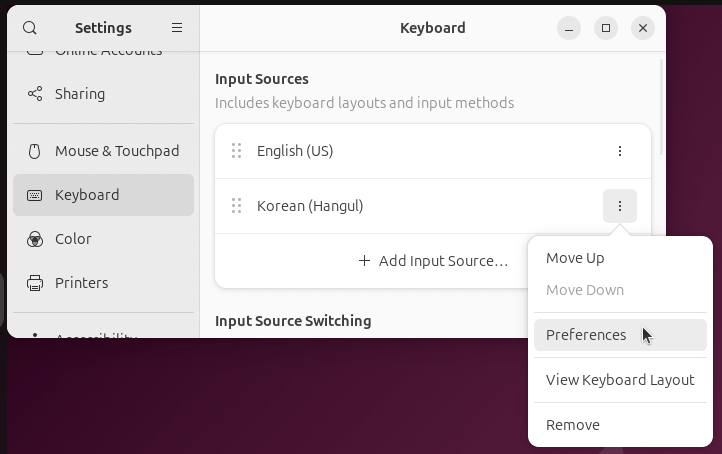Click the Printers icon in sidebar

(x=35, y=283)
